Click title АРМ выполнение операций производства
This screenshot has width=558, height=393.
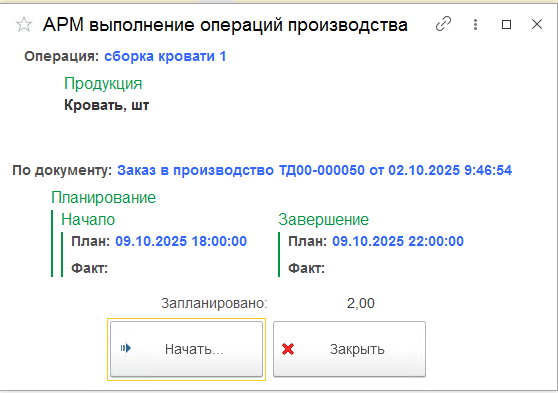(225, 25)
